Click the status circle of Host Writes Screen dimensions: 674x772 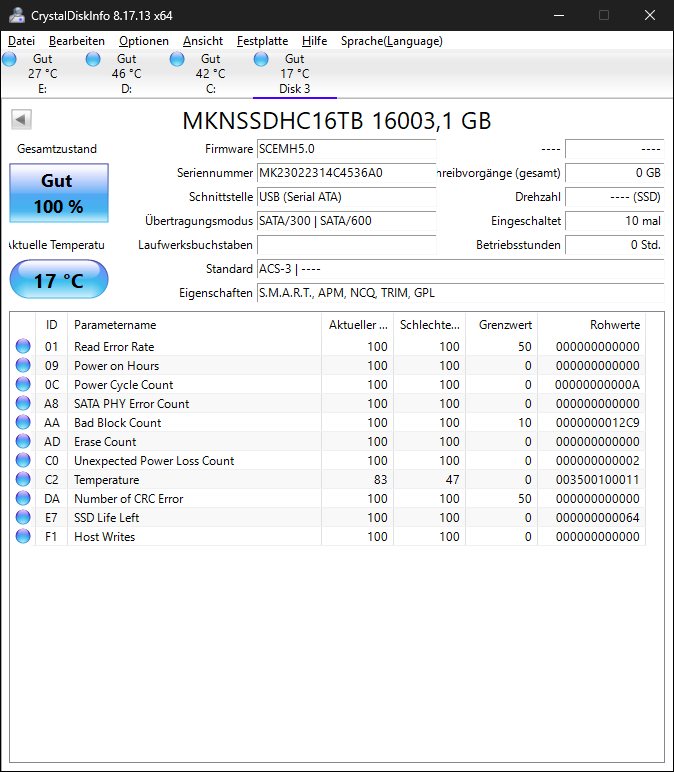(x=23, y=536)
